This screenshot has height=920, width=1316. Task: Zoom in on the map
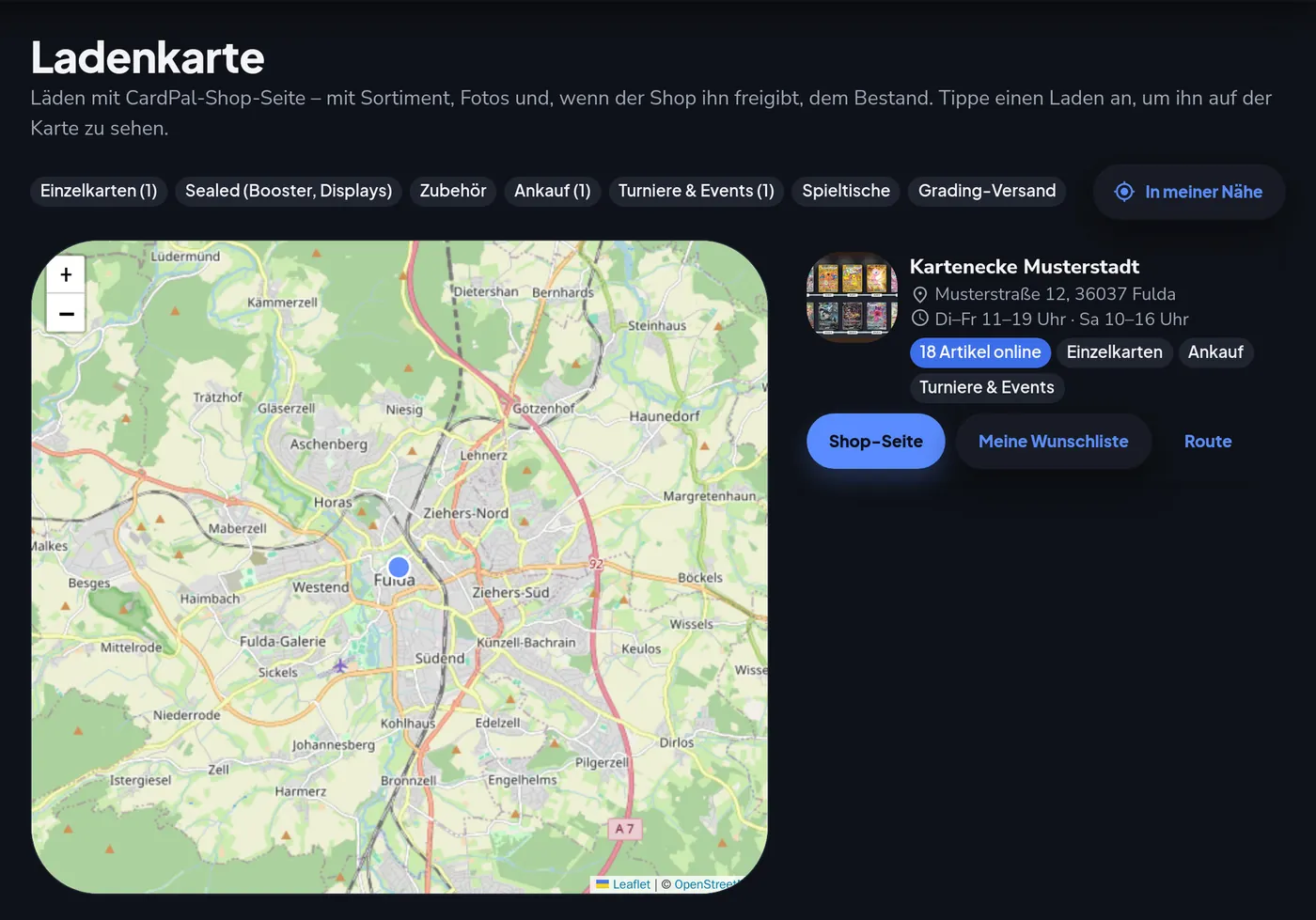pyautogui.click(x=66, y=274)
